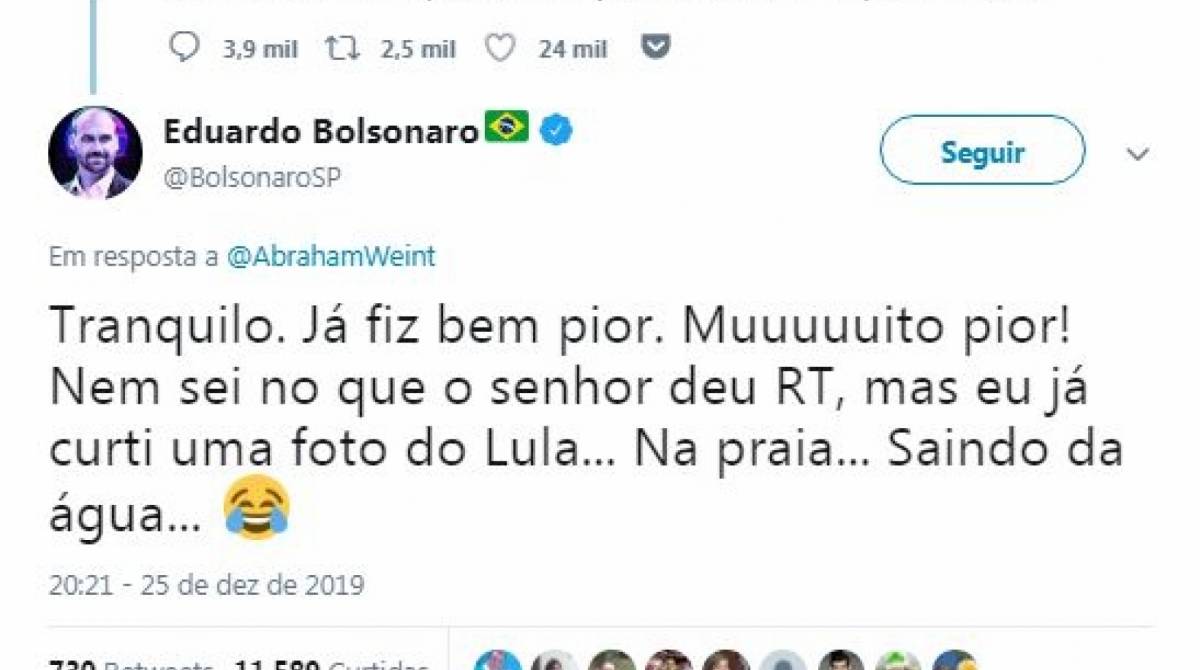Click the @BolsonaroSP handle

coord(250,175)
